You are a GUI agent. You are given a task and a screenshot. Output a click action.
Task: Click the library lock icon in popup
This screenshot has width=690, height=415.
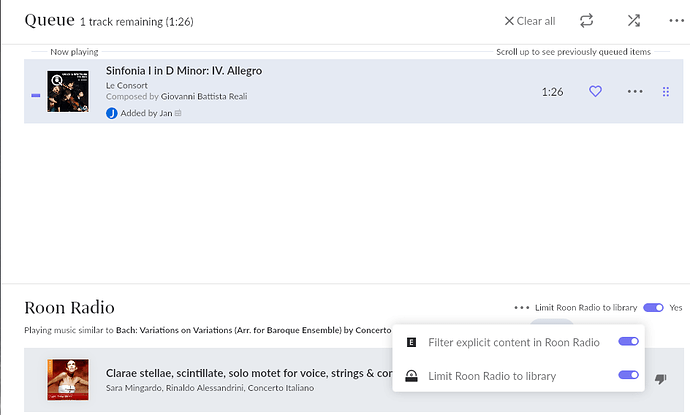411,376
